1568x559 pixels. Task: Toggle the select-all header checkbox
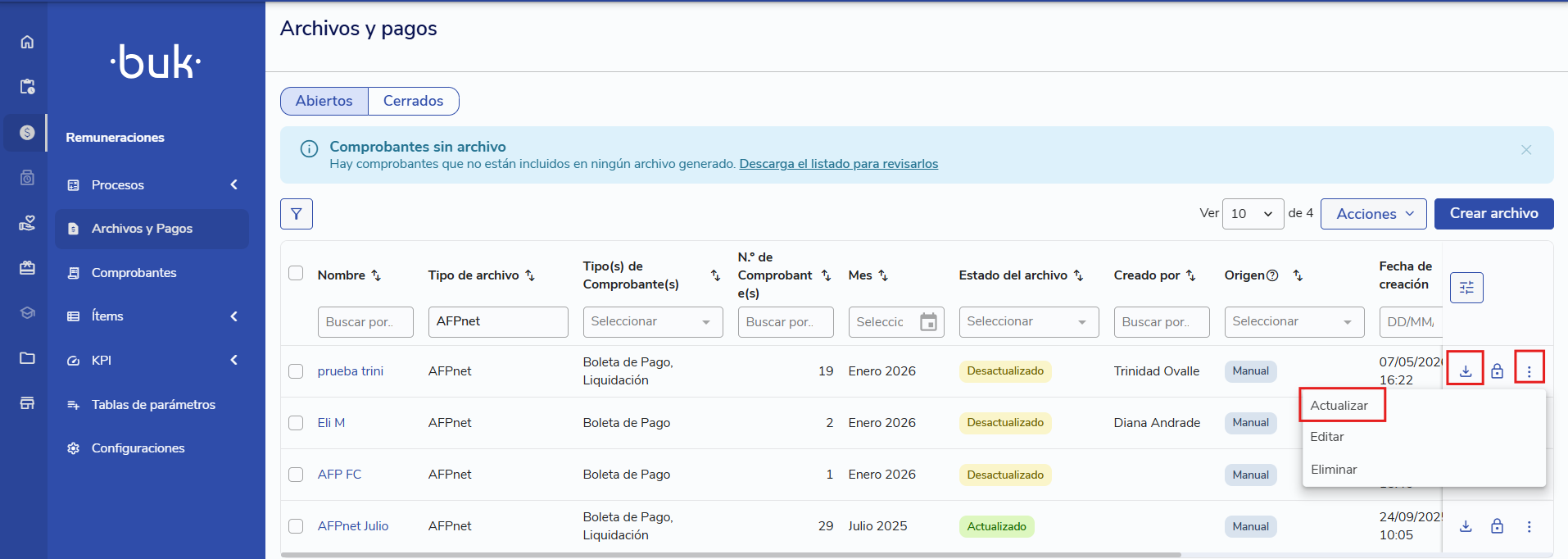296,273
